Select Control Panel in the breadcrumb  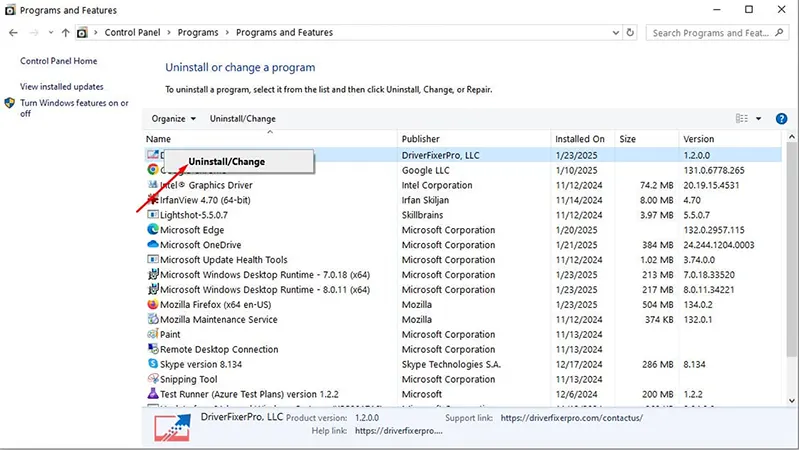132,33
